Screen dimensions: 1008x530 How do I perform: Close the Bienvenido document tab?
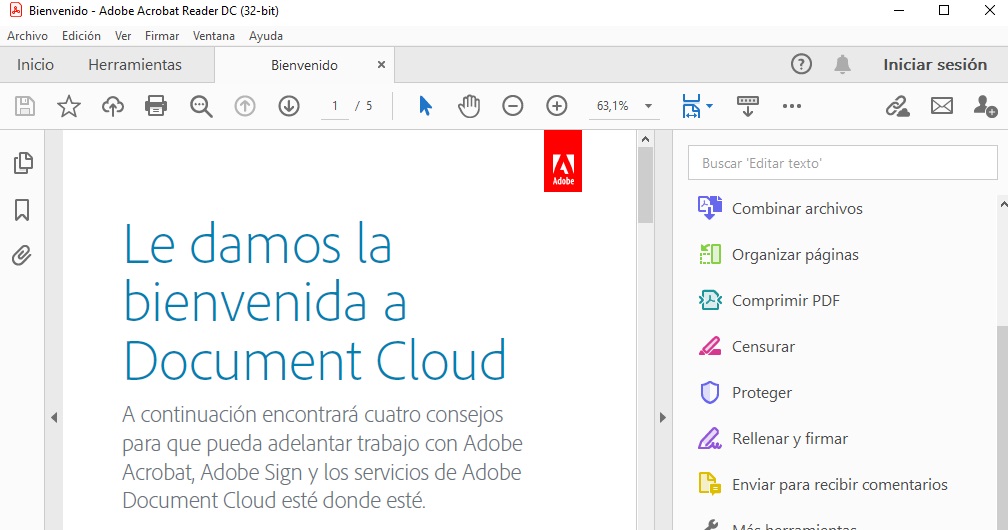381,65
